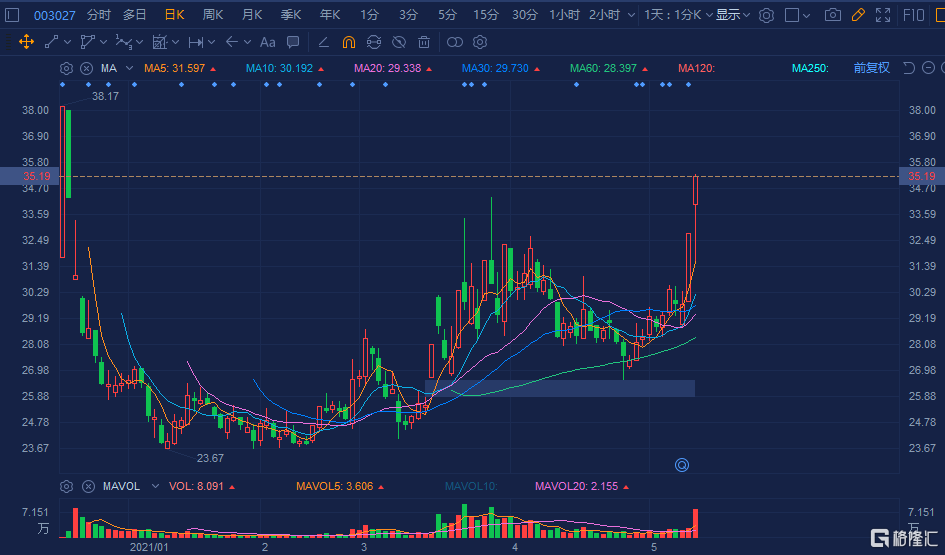Zoom out chart with minus circle icon
Screen dimensions: 945x555
pyautogui.click(x=929, y=67)
